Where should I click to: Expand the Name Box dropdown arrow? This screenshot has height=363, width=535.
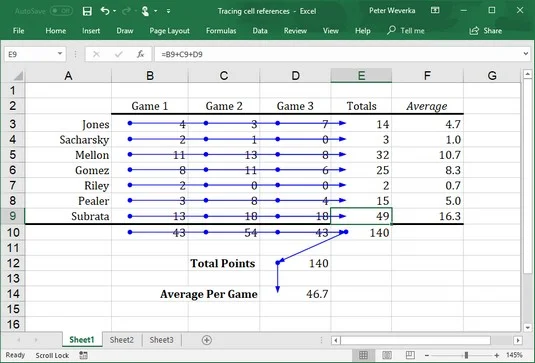pyautogui.click(x=60, y=54)
